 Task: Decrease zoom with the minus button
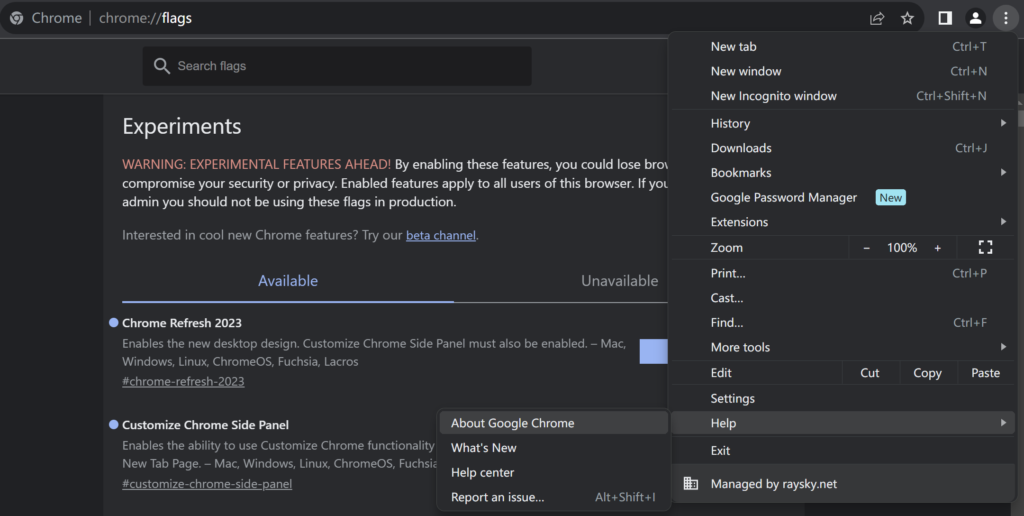tap(866, 247)
